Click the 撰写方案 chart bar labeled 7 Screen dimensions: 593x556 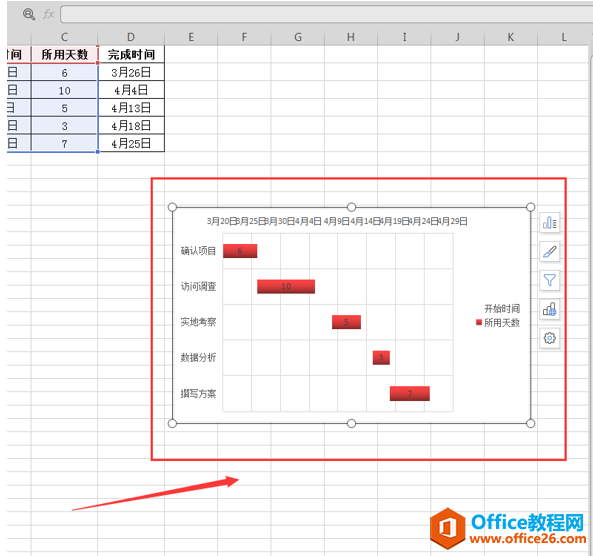coord(410,393)
